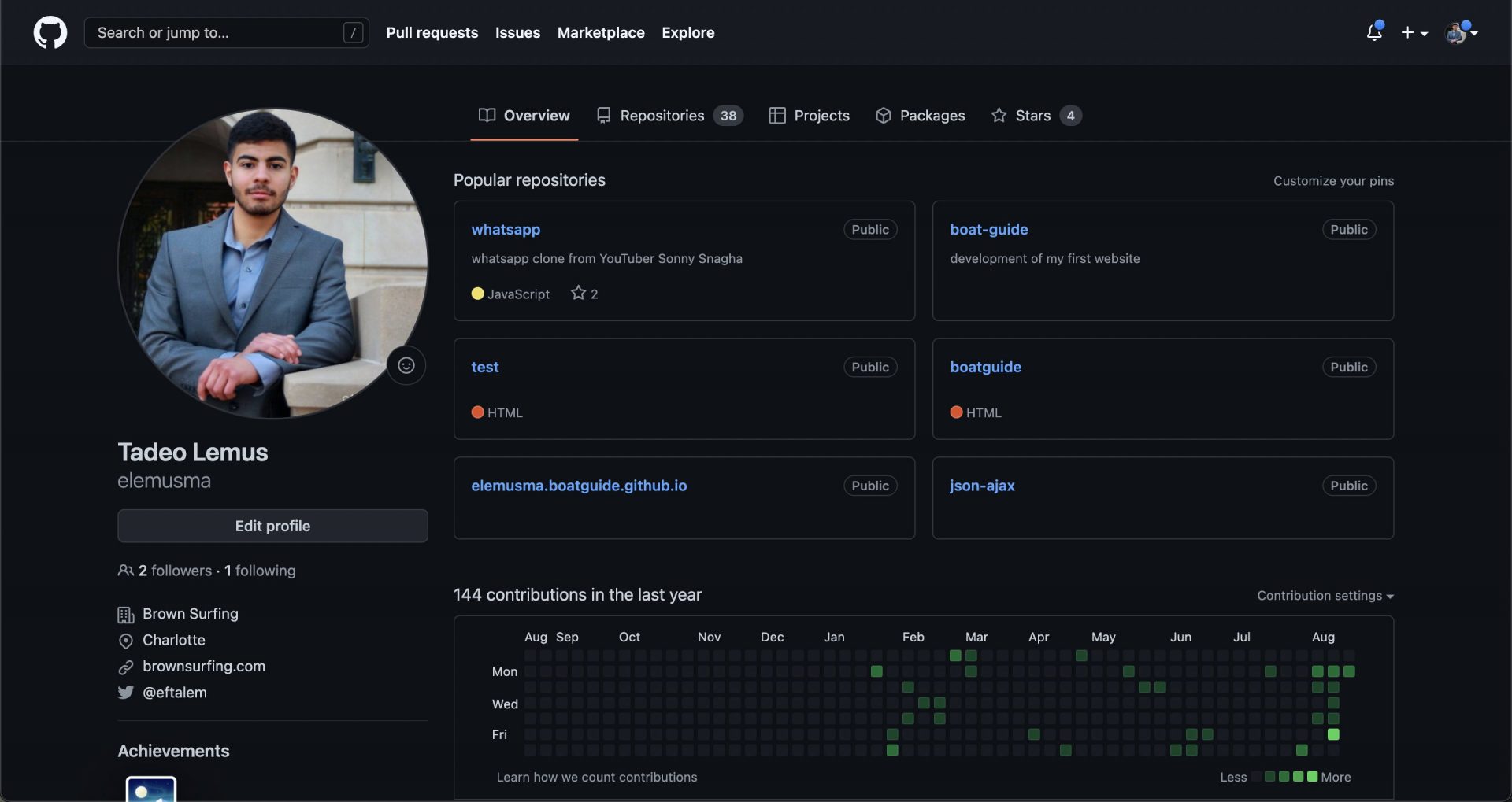Click the Stars tab star icon
The height and width of the screenshot is (802, 1512).
(999, 116)
